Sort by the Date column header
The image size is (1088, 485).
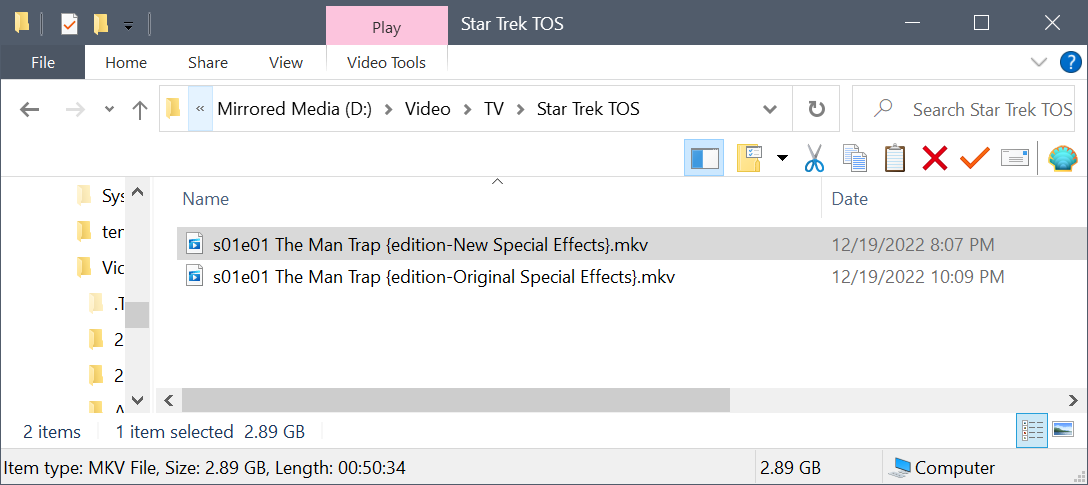(849, 199)
